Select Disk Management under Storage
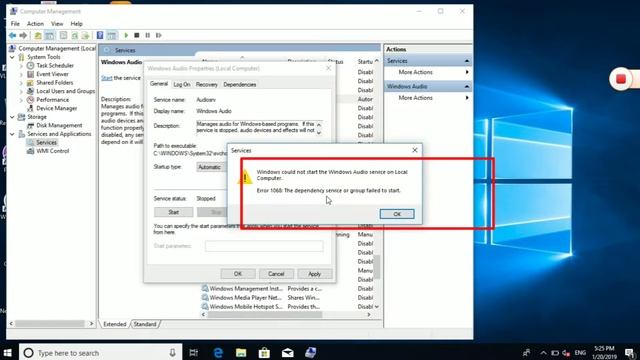Screen dimensions: 640x360 pos(59,125)
